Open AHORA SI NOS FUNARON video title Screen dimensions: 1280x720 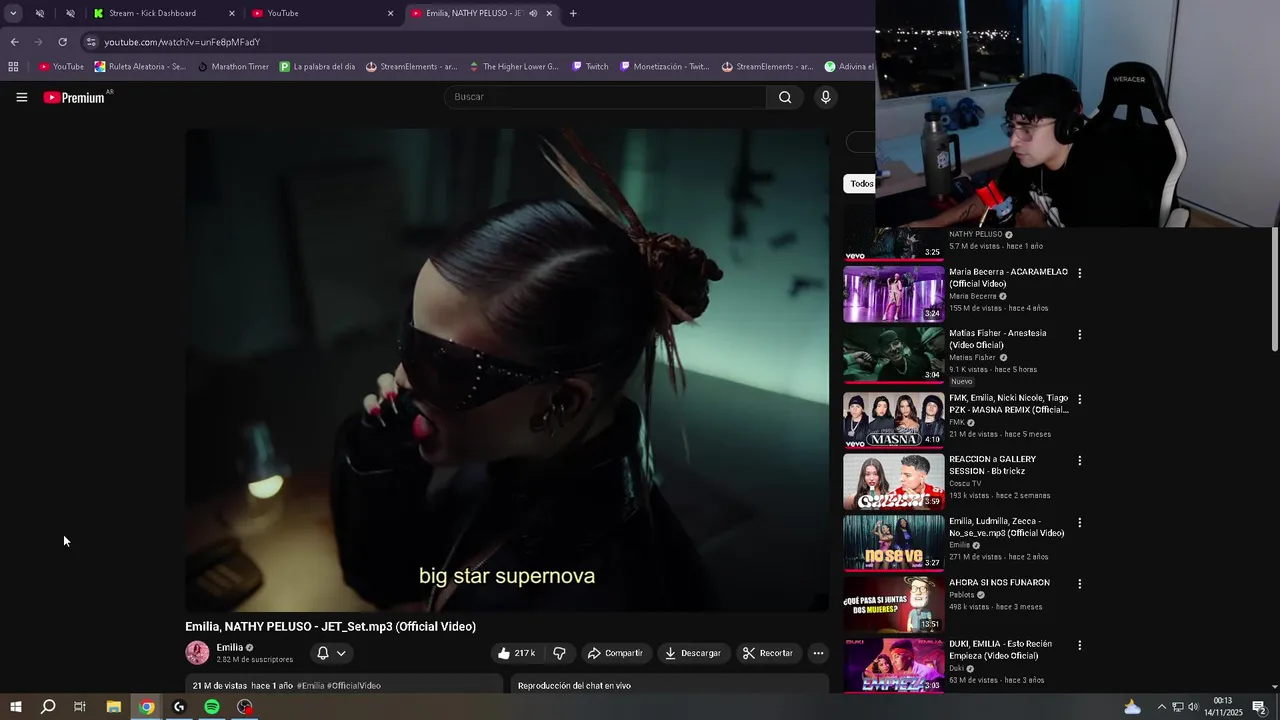coord(999,583)
